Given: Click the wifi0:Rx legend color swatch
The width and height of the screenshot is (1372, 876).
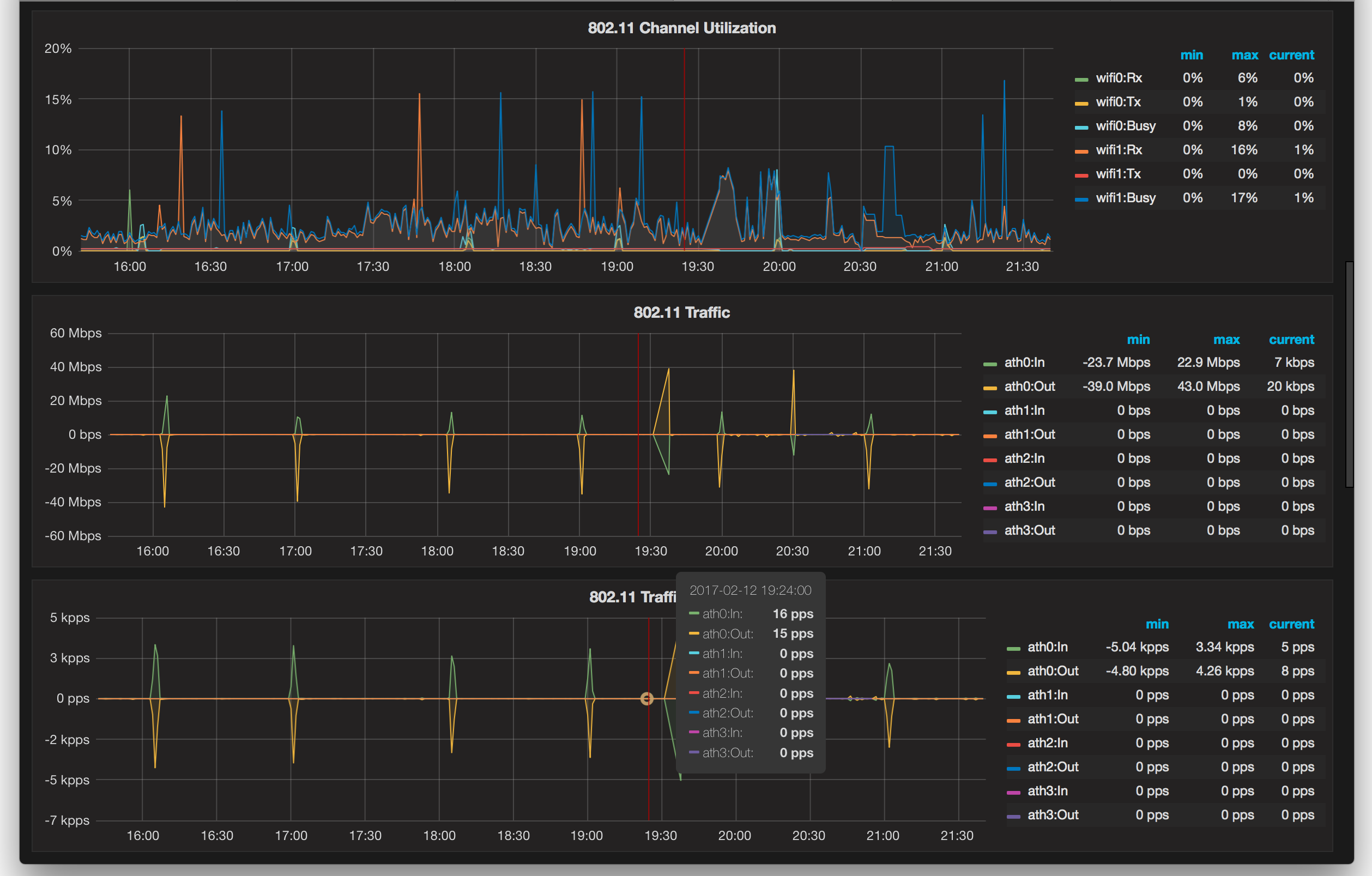Looking at the screenshot, I should (x=1081, y=79).
